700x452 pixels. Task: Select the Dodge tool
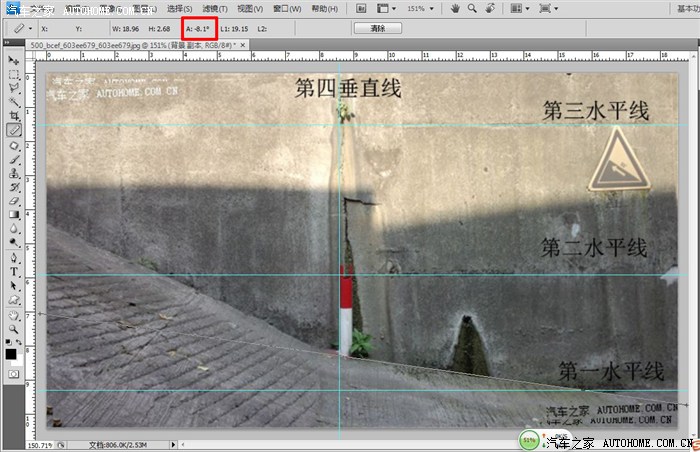pyautogui.click(x=14, y=243)
